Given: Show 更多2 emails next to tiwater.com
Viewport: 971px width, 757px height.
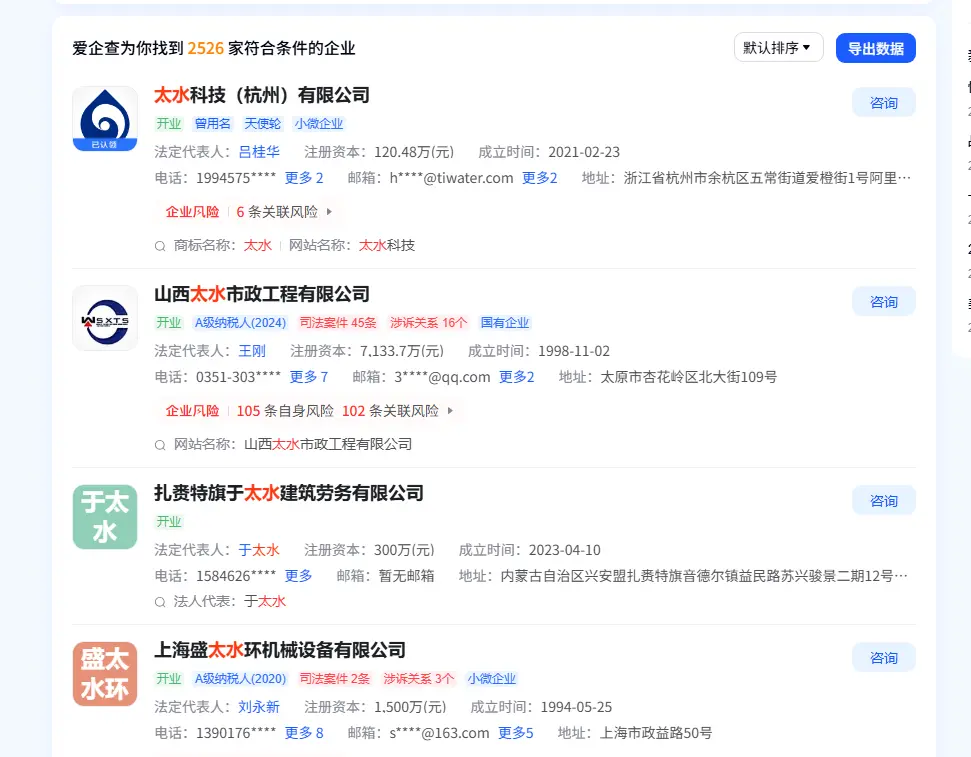Looking at the screenshot, I should click(x=539, y=178).
